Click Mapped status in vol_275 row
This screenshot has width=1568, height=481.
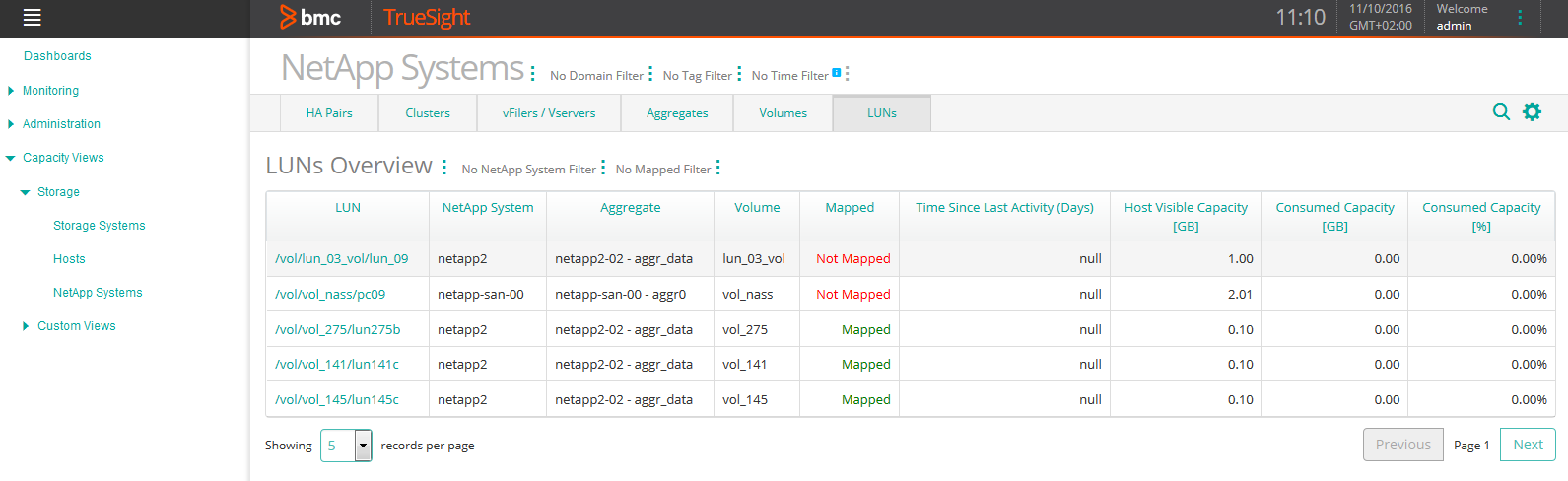[865, 330]
